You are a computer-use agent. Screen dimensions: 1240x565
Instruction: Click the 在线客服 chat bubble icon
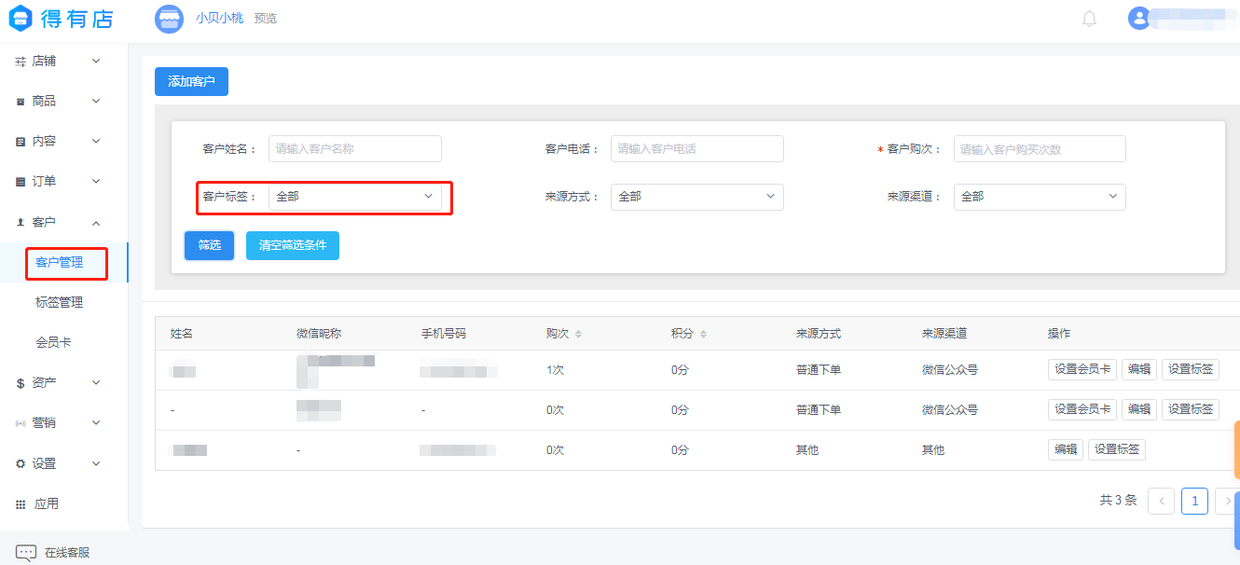(26, 552)
